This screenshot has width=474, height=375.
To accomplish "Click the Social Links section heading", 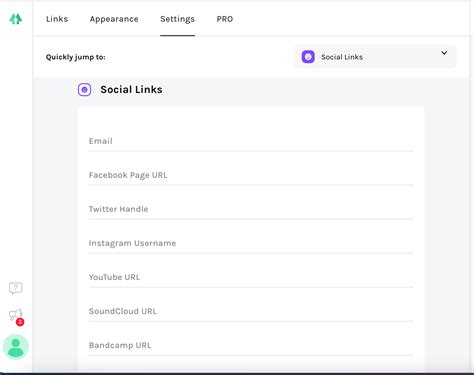I will click(131, 90).
